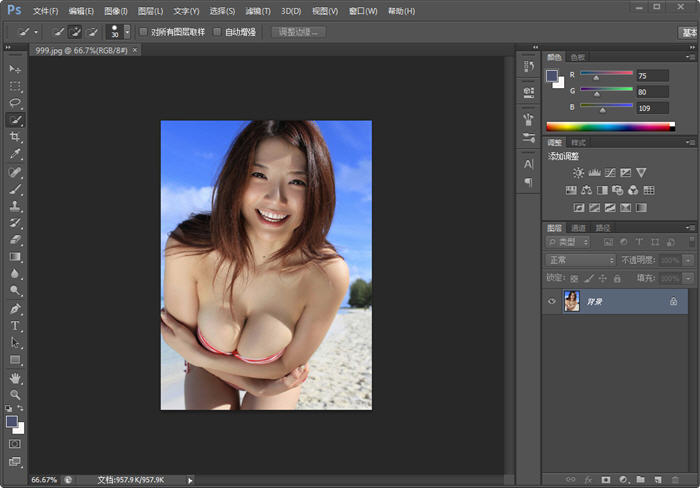The image size is (700, 488).
Task: Open the fill 填充 dropdown arrow
Action: pos(688,279)
